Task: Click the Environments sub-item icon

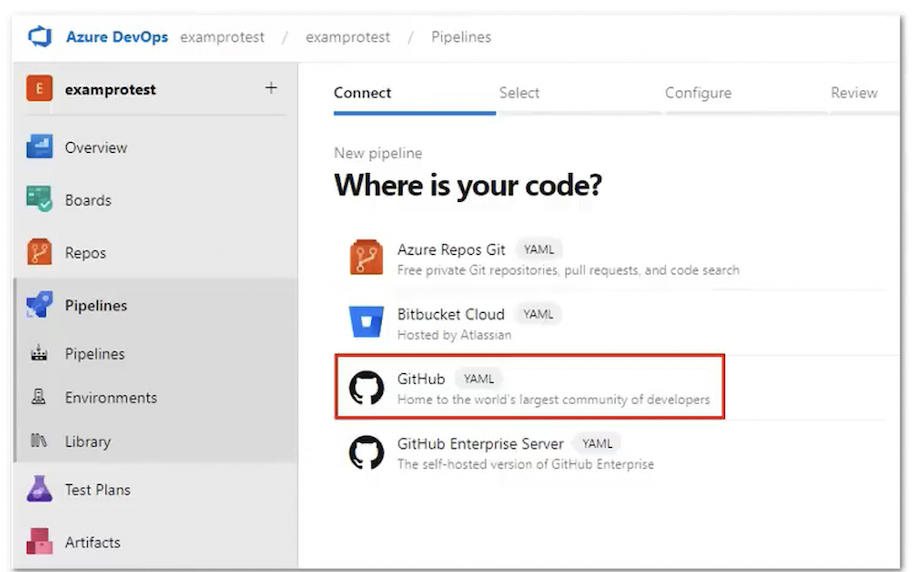Action: [40, 397]
